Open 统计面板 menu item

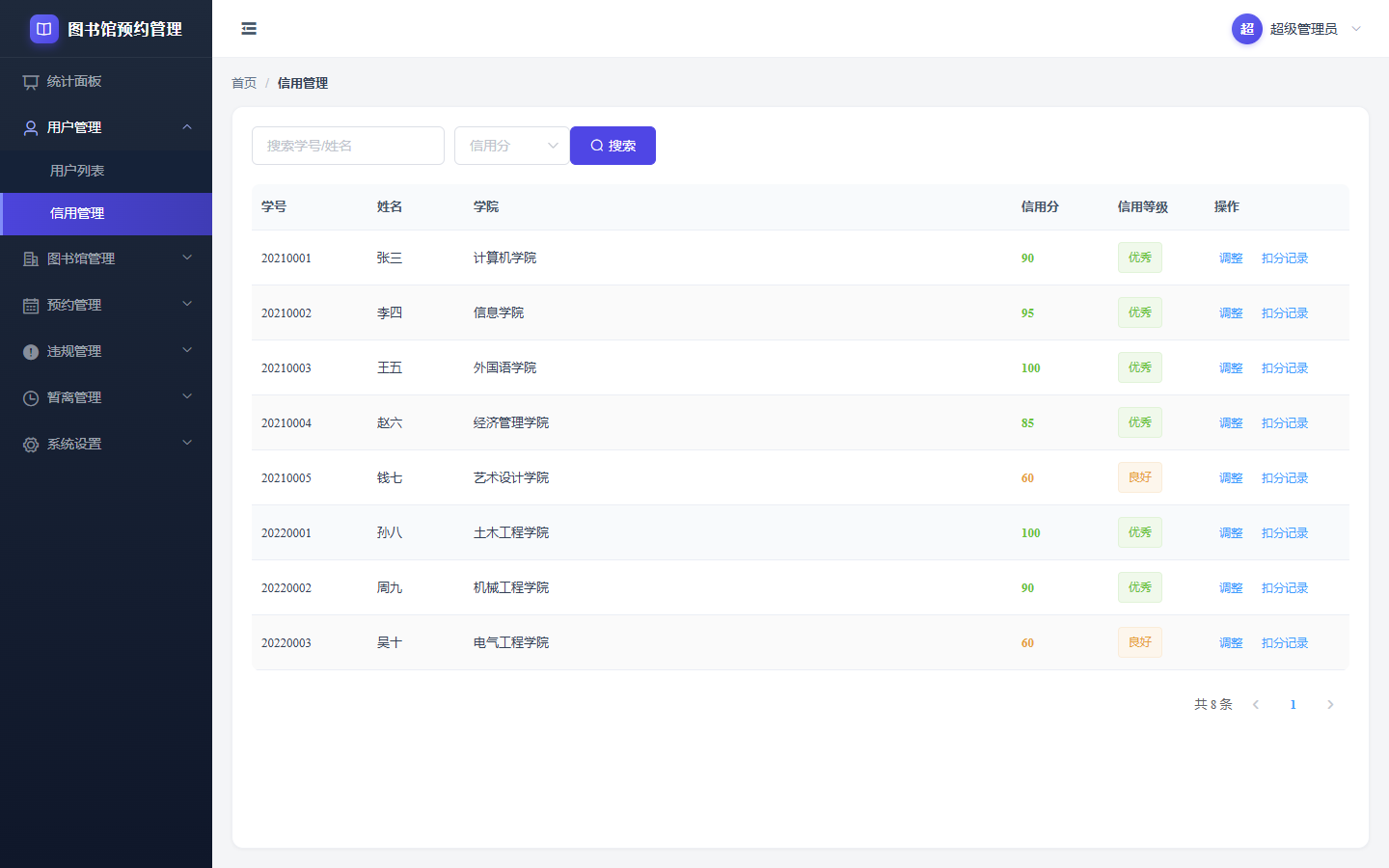(x=106, y=82)
